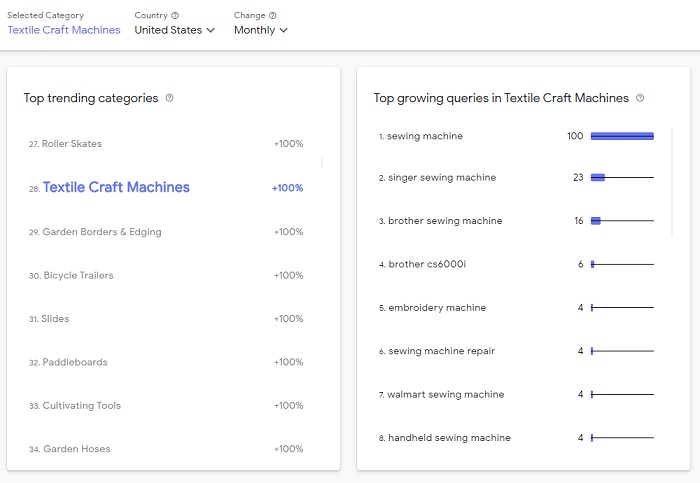Click the growing queries list scrollbar
700x483 pixels.
[x=672, y=183]
